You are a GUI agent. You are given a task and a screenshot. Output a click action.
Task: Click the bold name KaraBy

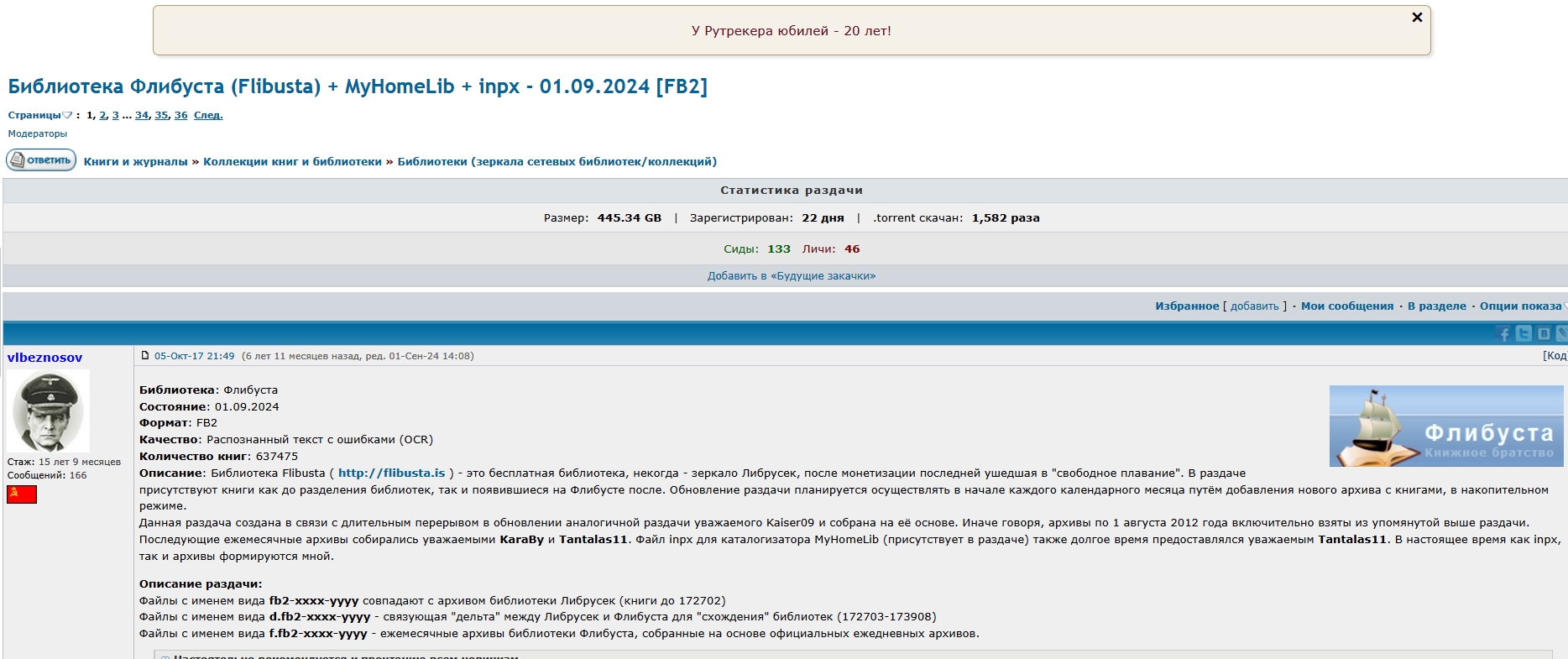[x=521, y=540]
